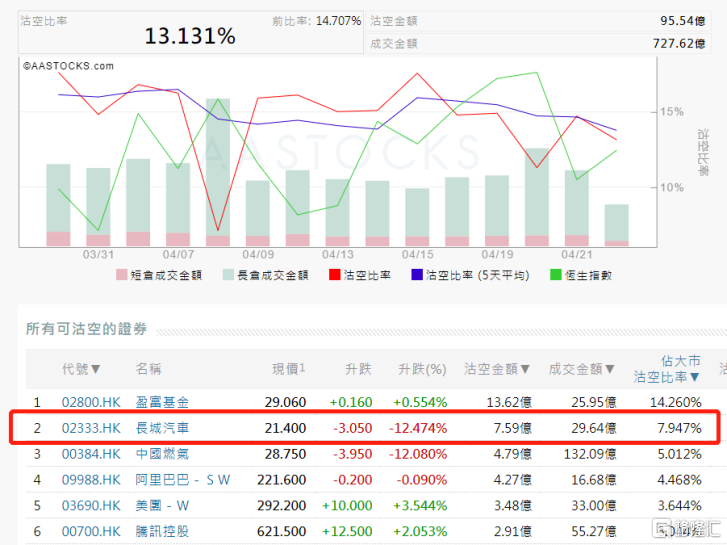Click the 前比率 14.707% value

(x=338, y=21)
